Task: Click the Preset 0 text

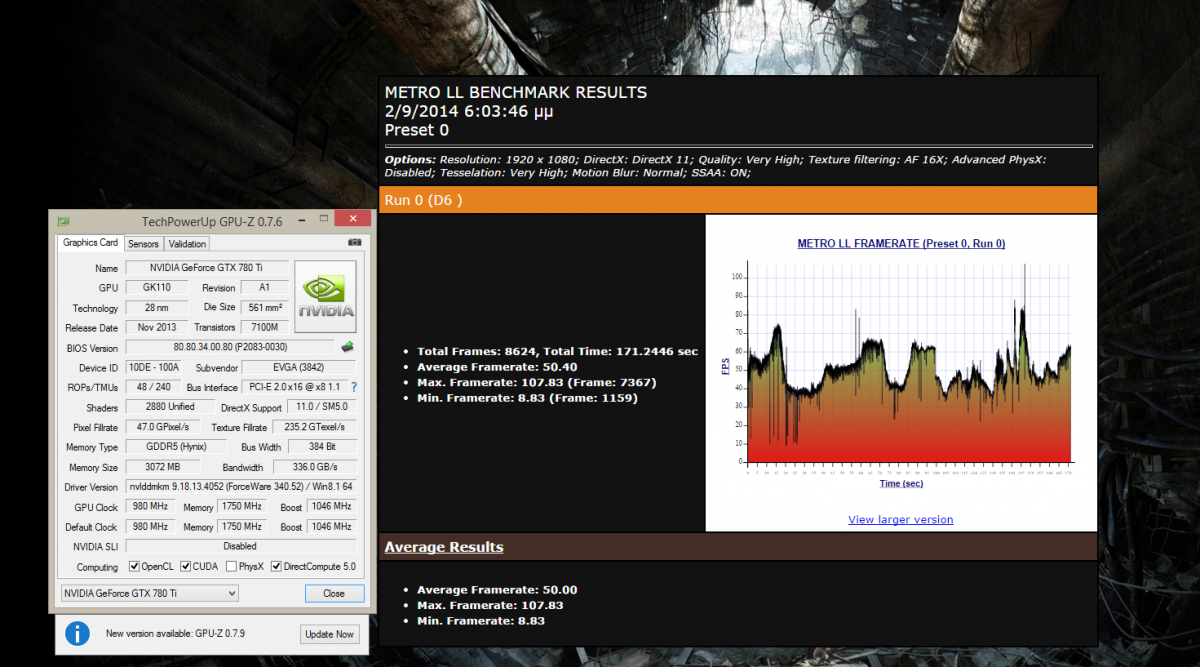Action: click(x=417, y=130)
